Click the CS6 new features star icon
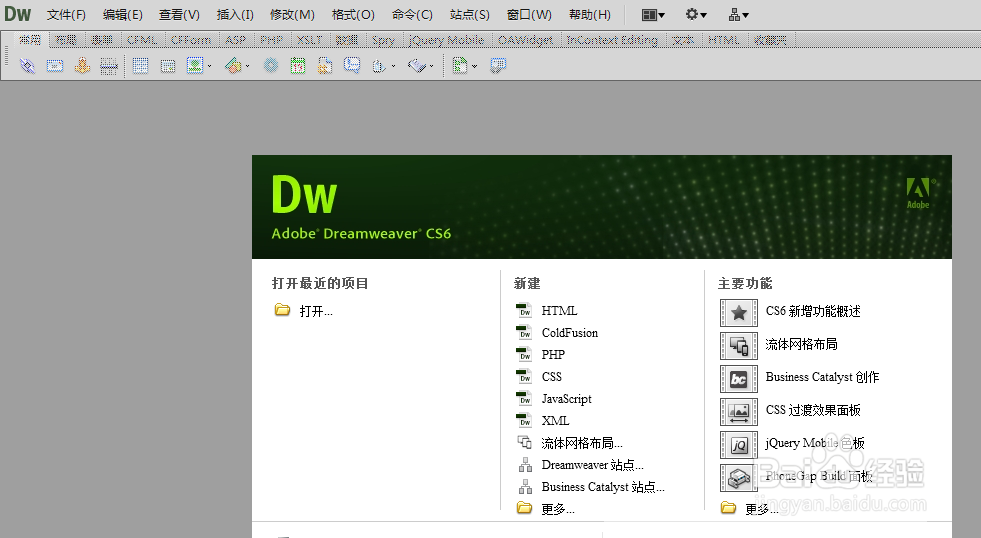This screenshot has height=538, width=981. (738, 312)
